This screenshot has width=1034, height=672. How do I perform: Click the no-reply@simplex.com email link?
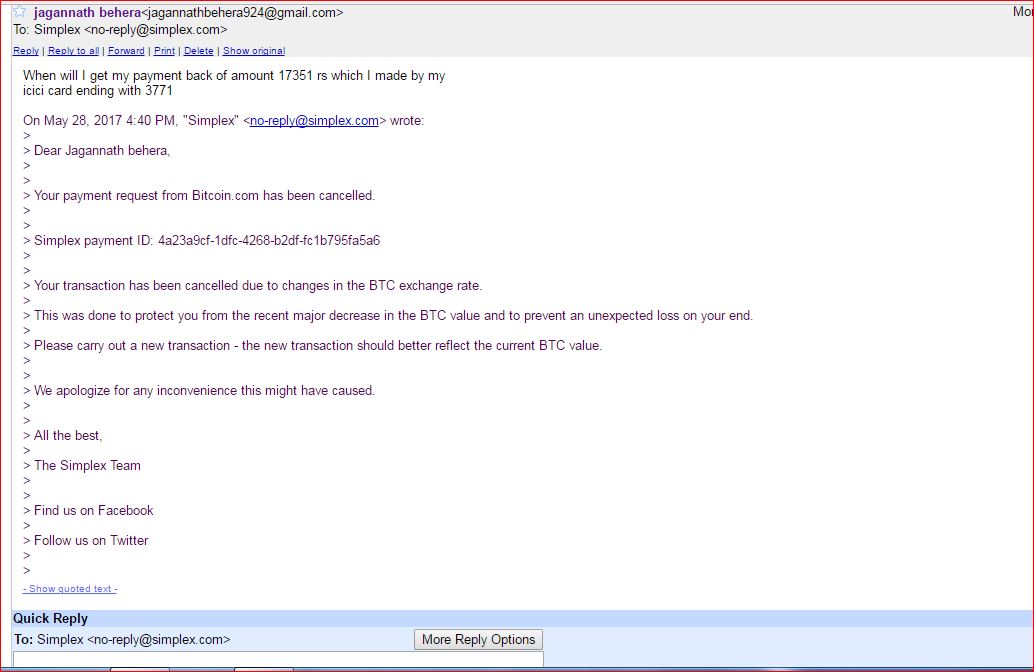[x=314, y=121]
